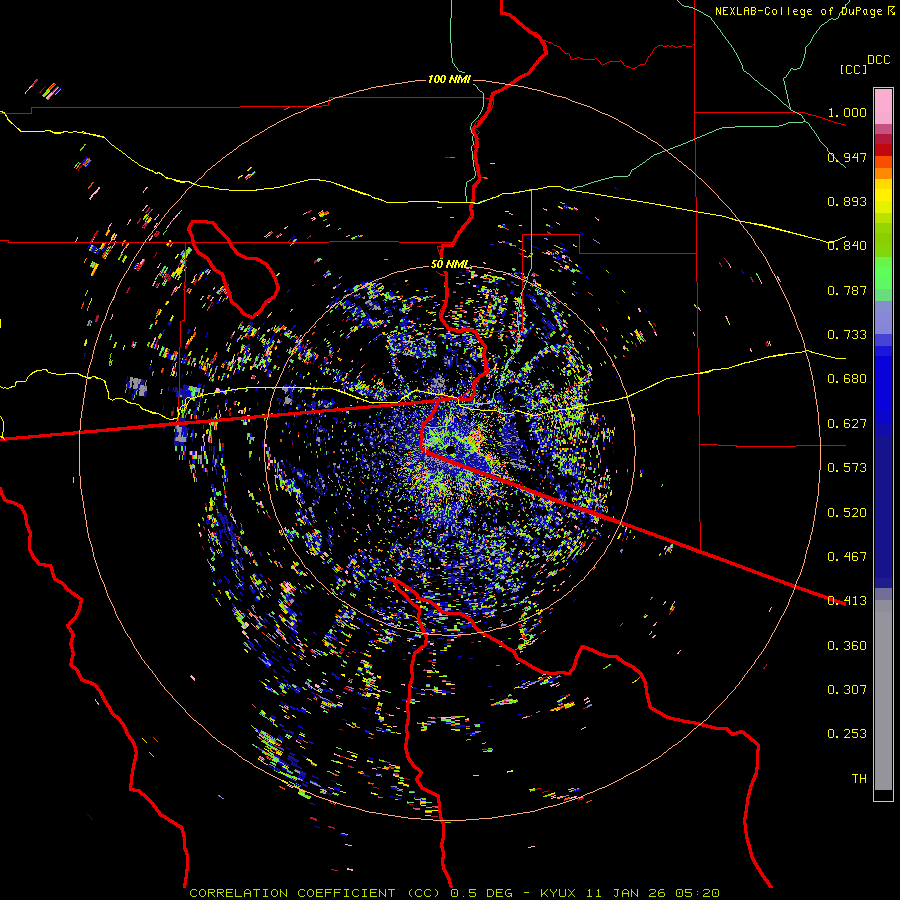Viewport: 900px width, 900px height.
Task: Select the 1.000 scale value
Action: 847,112
